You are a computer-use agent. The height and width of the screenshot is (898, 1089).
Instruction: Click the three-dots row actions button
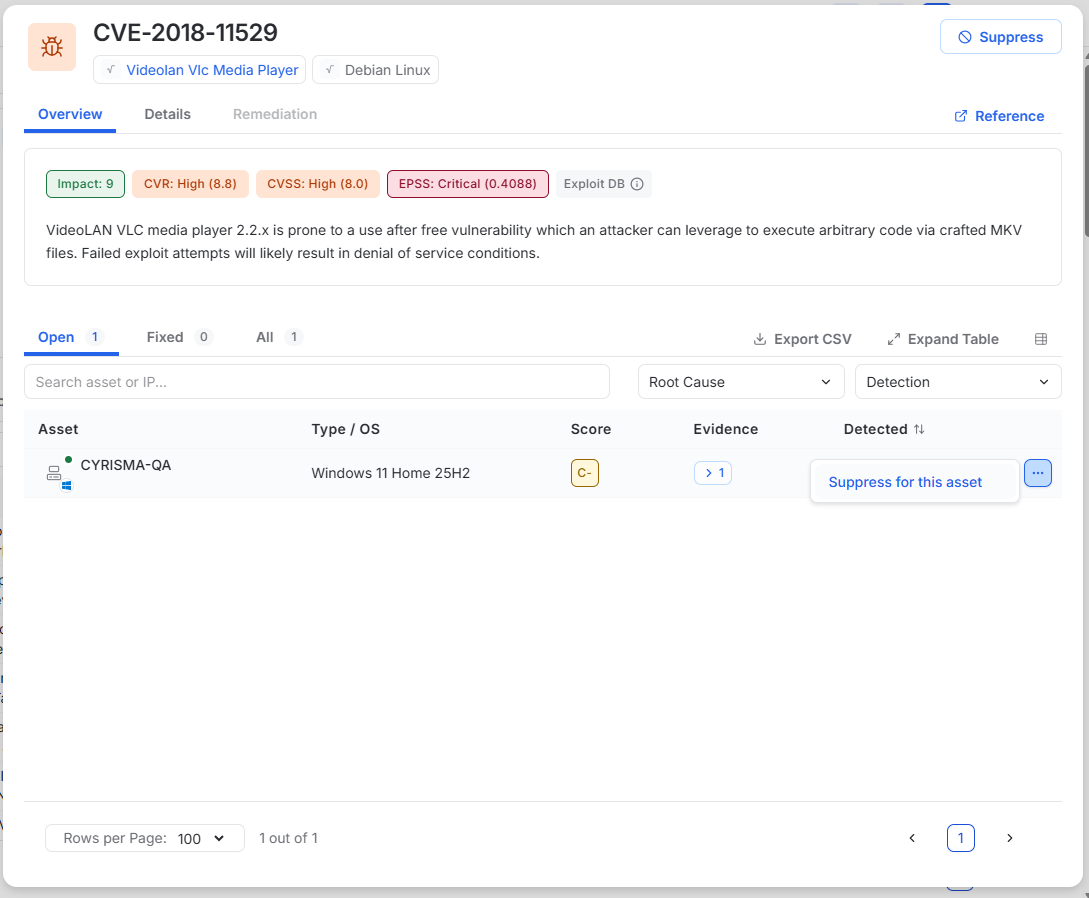click(x=1038, y=473)
